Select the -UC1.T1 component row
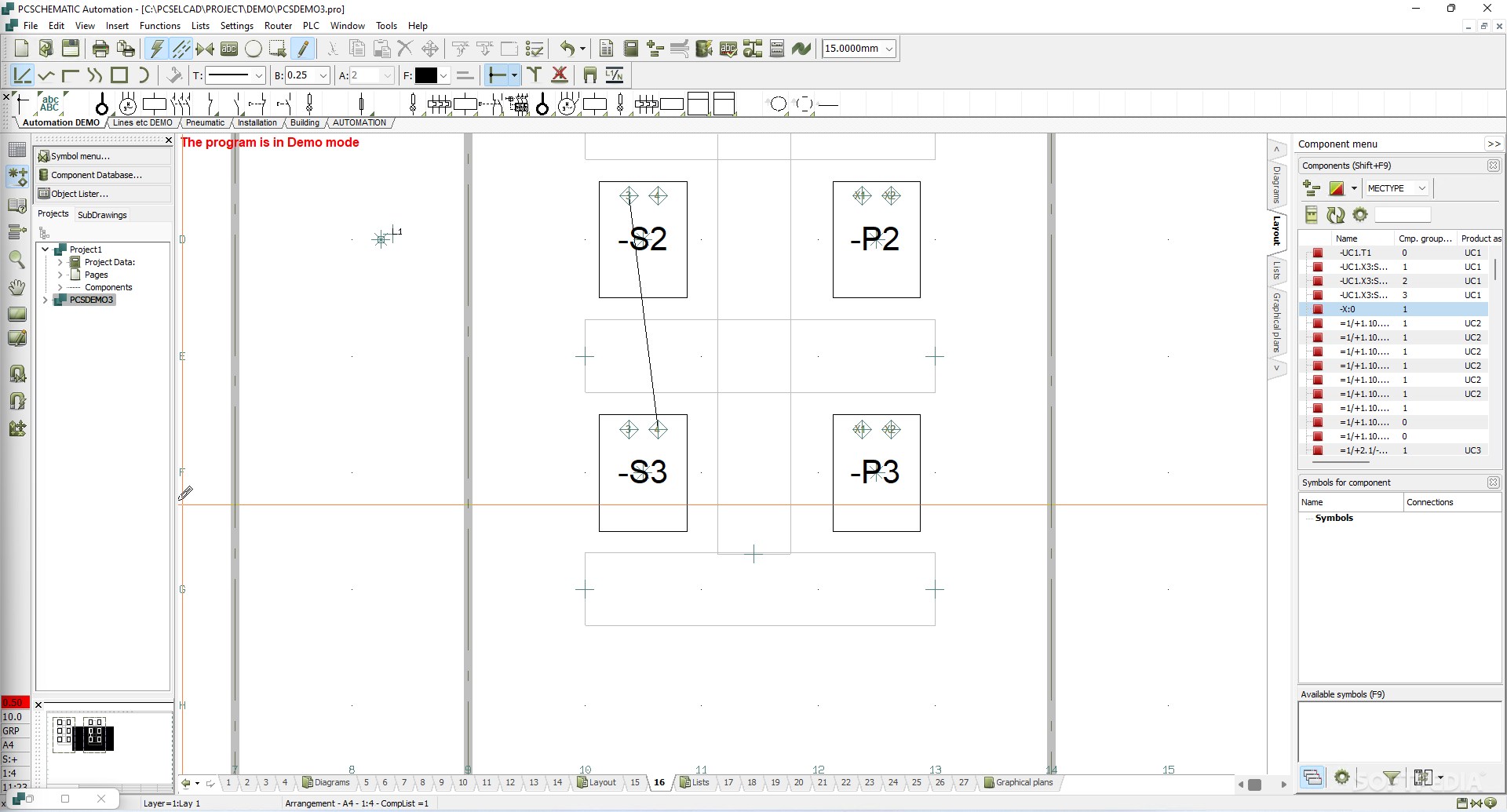The height and width of the screenshot is (812, 1507). [1393, 253]
